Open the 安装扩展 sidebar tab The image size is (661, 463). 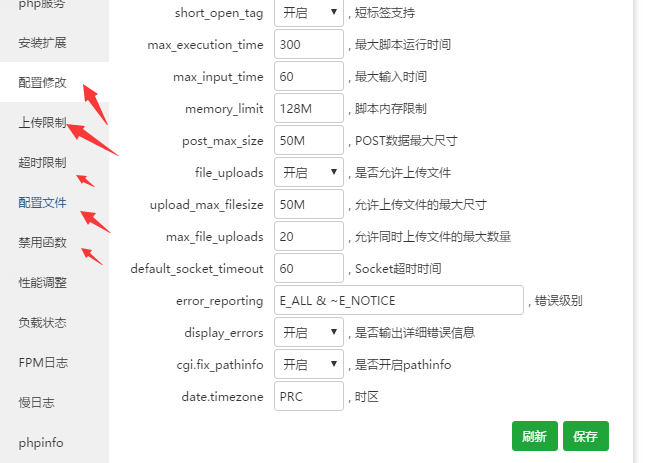tap(42, 43)
